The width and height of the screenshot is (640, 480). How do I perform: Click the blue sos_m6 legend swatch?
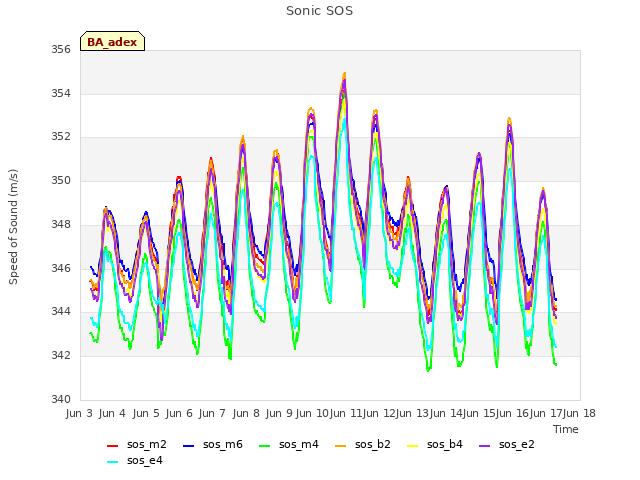click(188, 446)
